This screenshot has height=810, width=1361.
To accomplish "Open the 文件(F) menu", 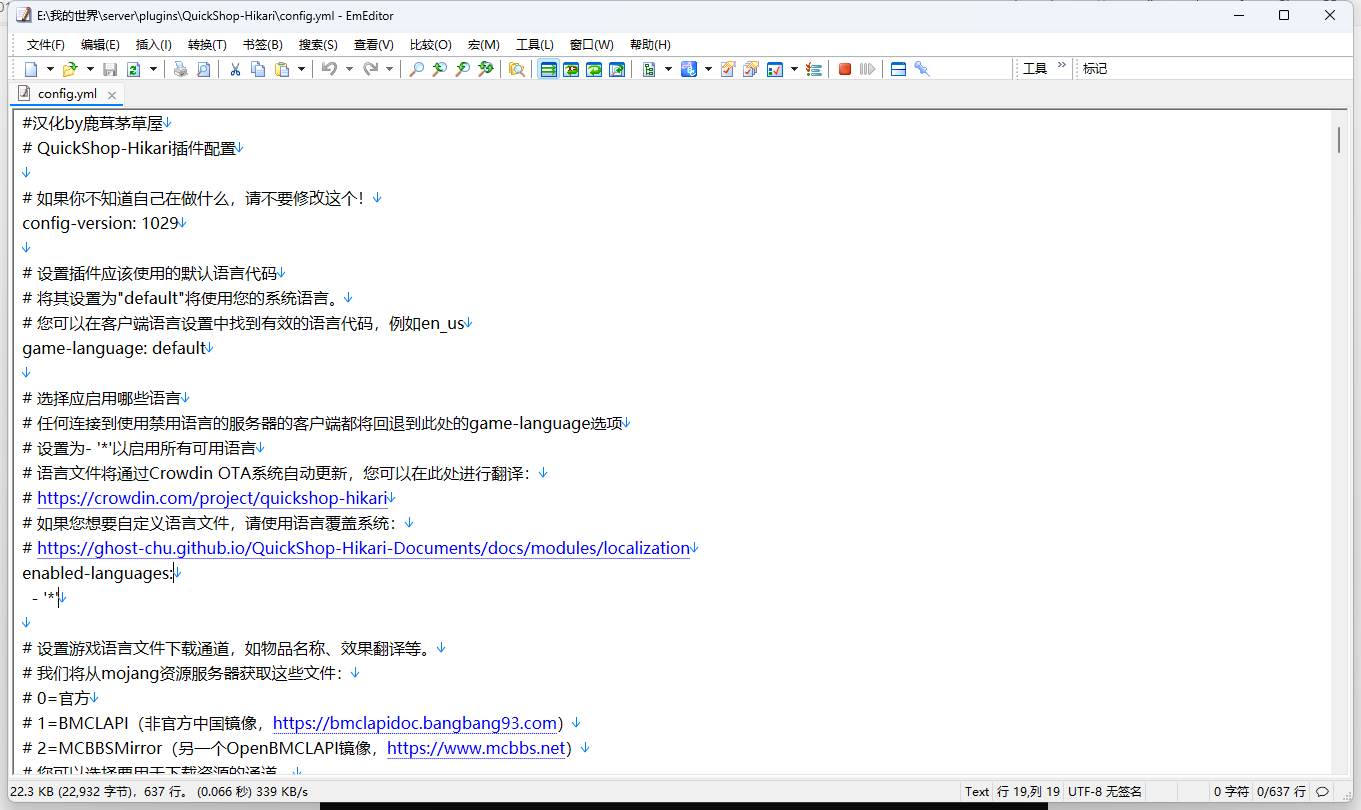I will 46,45.
